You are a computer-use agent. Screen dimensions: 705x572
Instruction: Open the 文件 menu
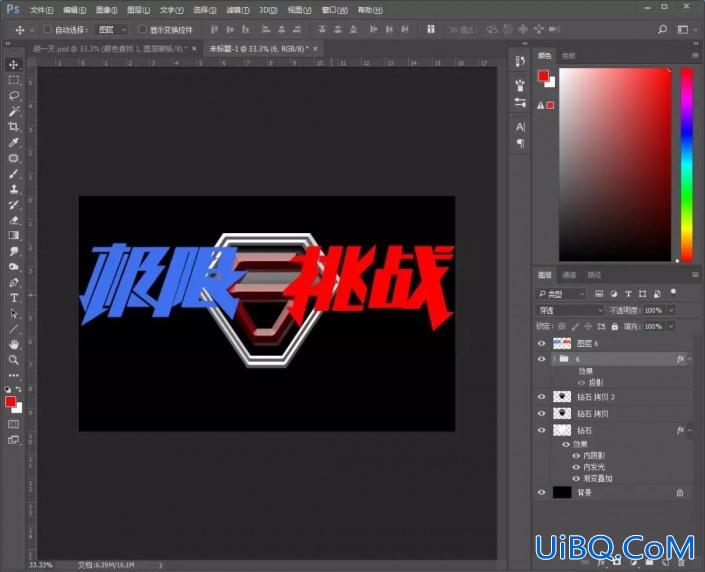coord(41,10)
